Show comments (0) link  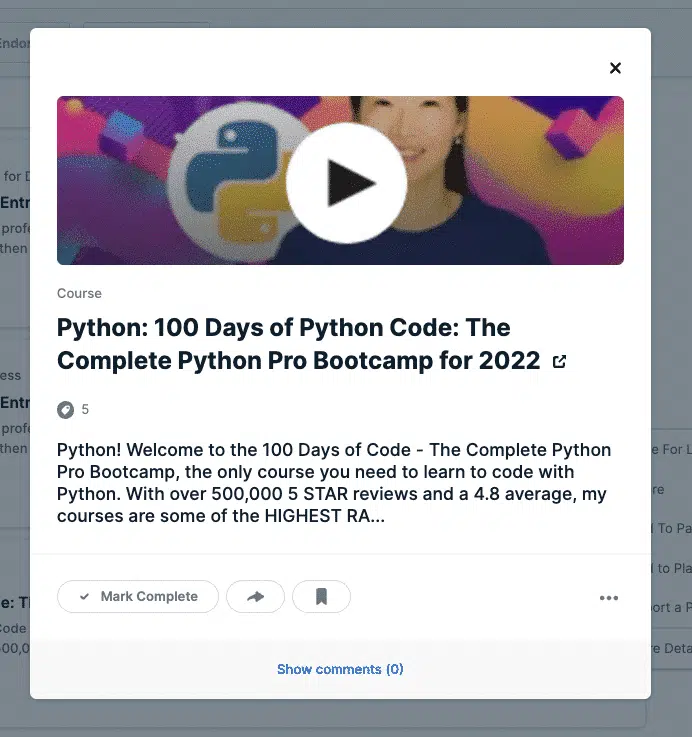click(x=340, y=669)
